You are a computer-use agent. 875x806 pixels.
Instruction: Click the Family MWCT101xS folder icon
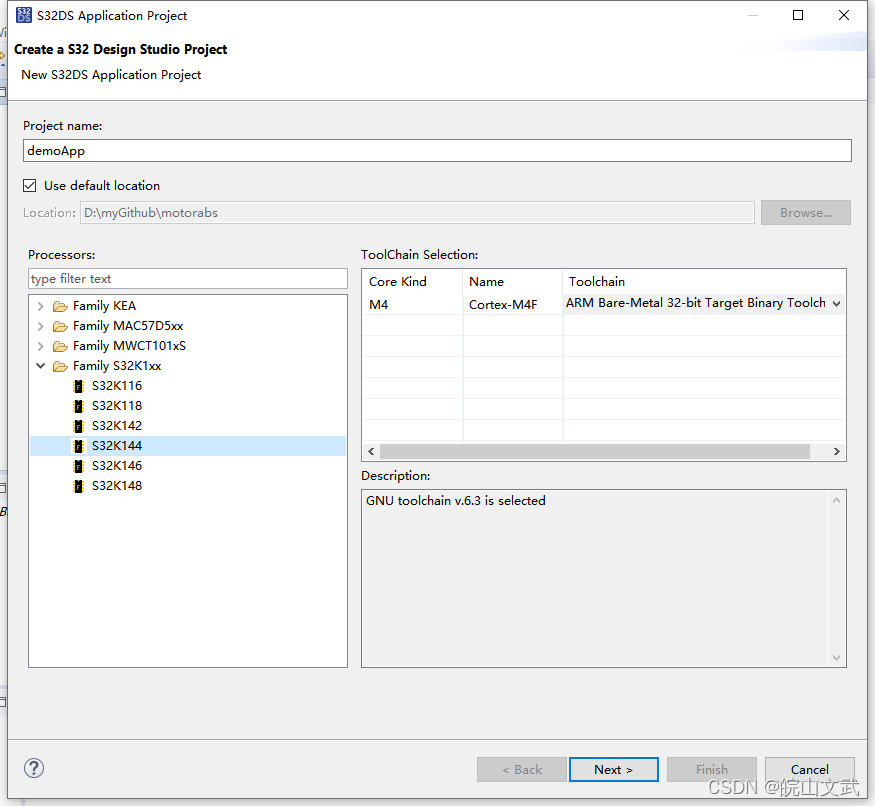(x=60, y=346)
